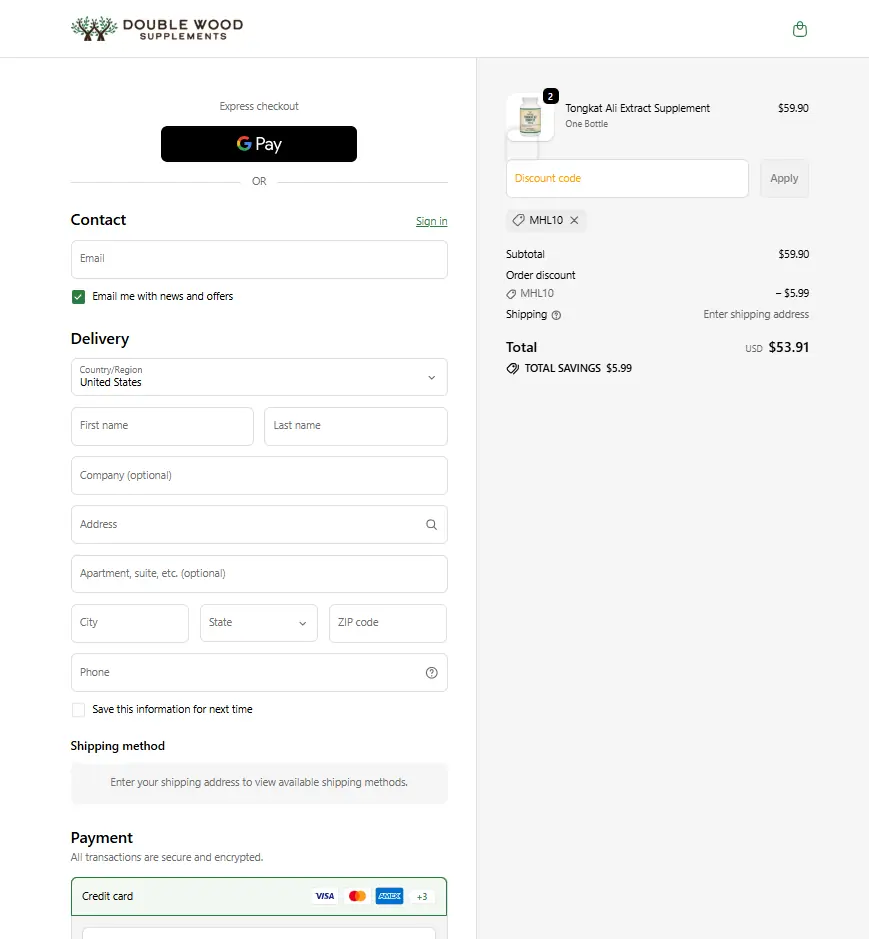
Task: Remove the MHL10 discount code tag
Action: (574, 220)
